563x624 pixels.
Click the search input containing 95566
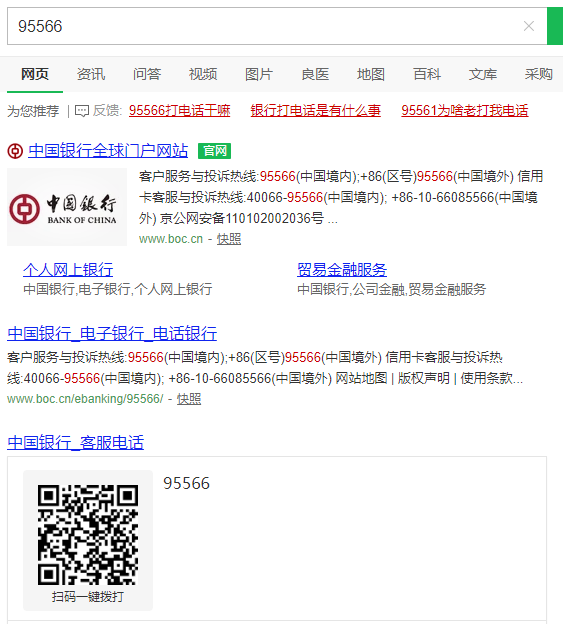(277, 26)
